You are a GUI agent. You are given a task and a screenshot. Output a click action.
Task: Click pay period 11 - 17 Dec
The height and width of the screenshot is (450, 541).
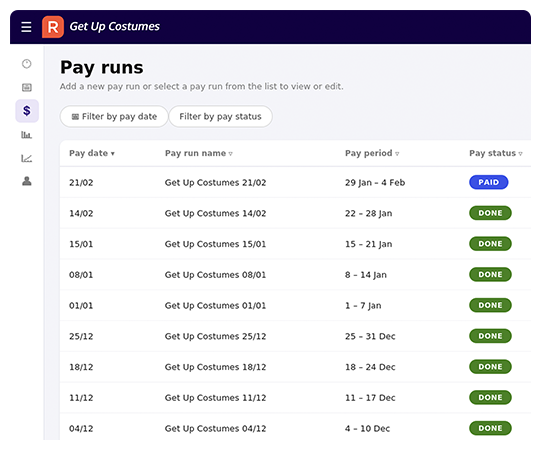370,398
